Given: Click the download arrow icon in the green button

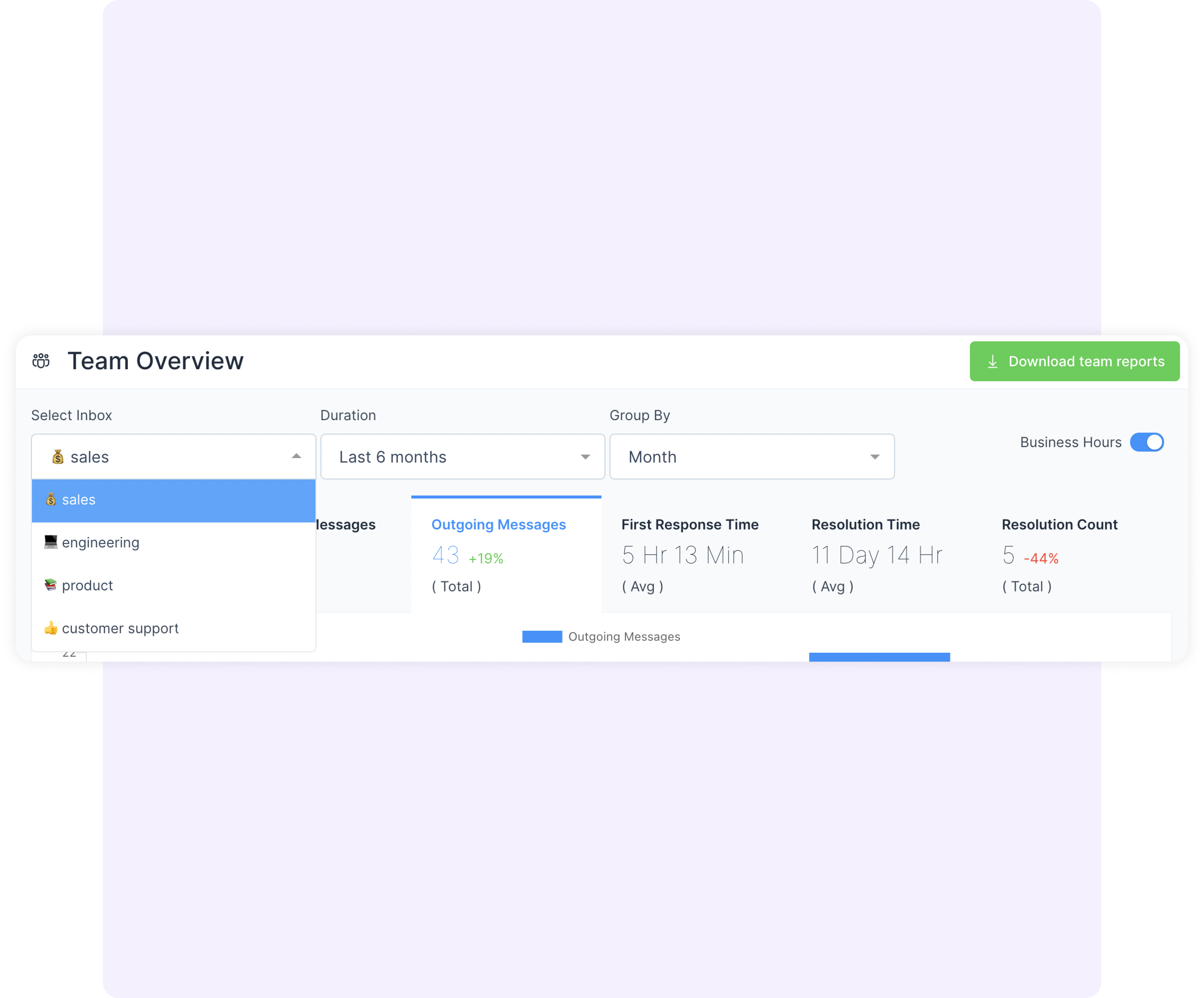Looking at the screenshot, I should [992, 361].
